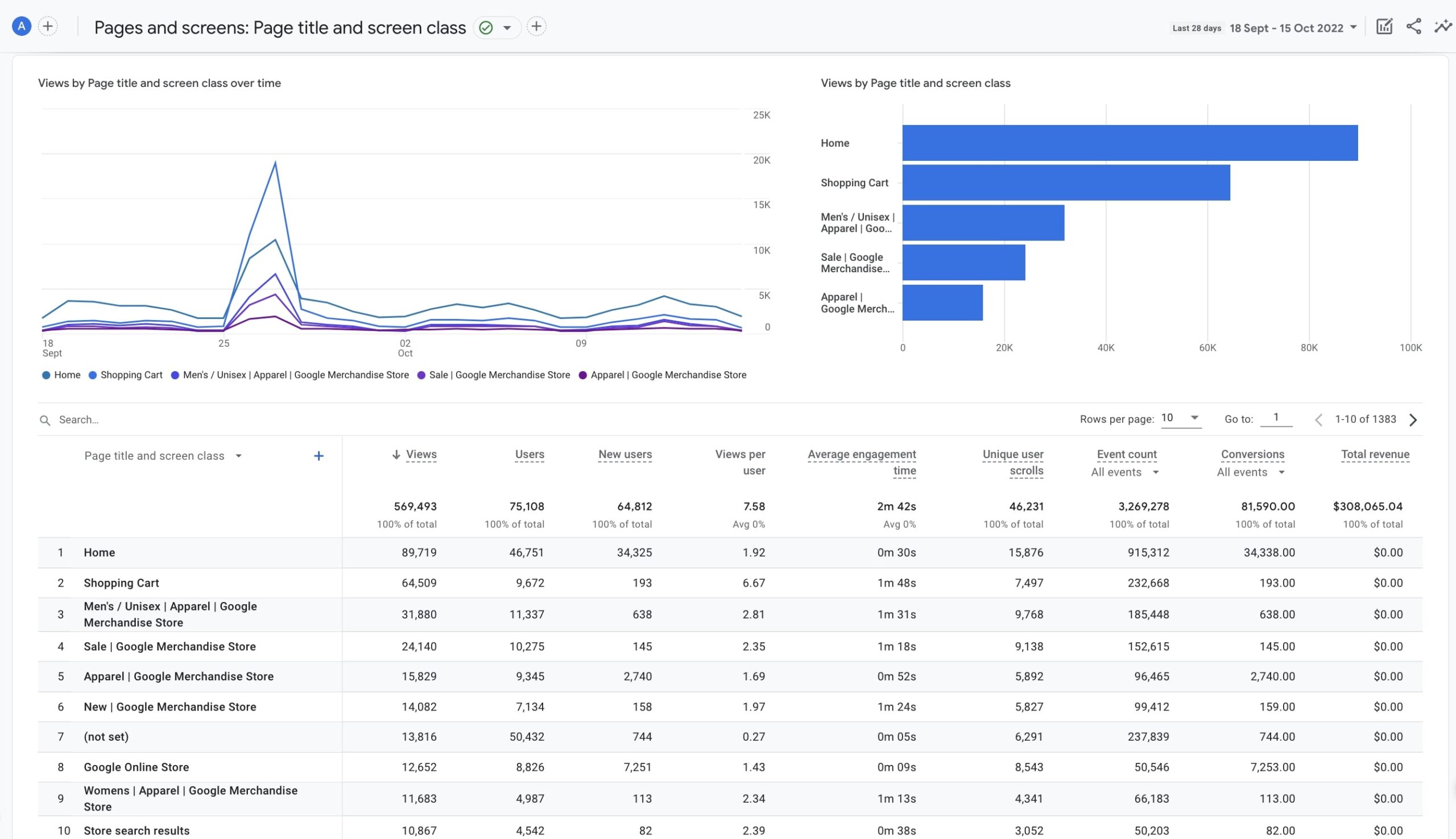Viewport: 1456px width, 839px height.
Task: Click the search icon above the table
Action: (x=45, y=419)
